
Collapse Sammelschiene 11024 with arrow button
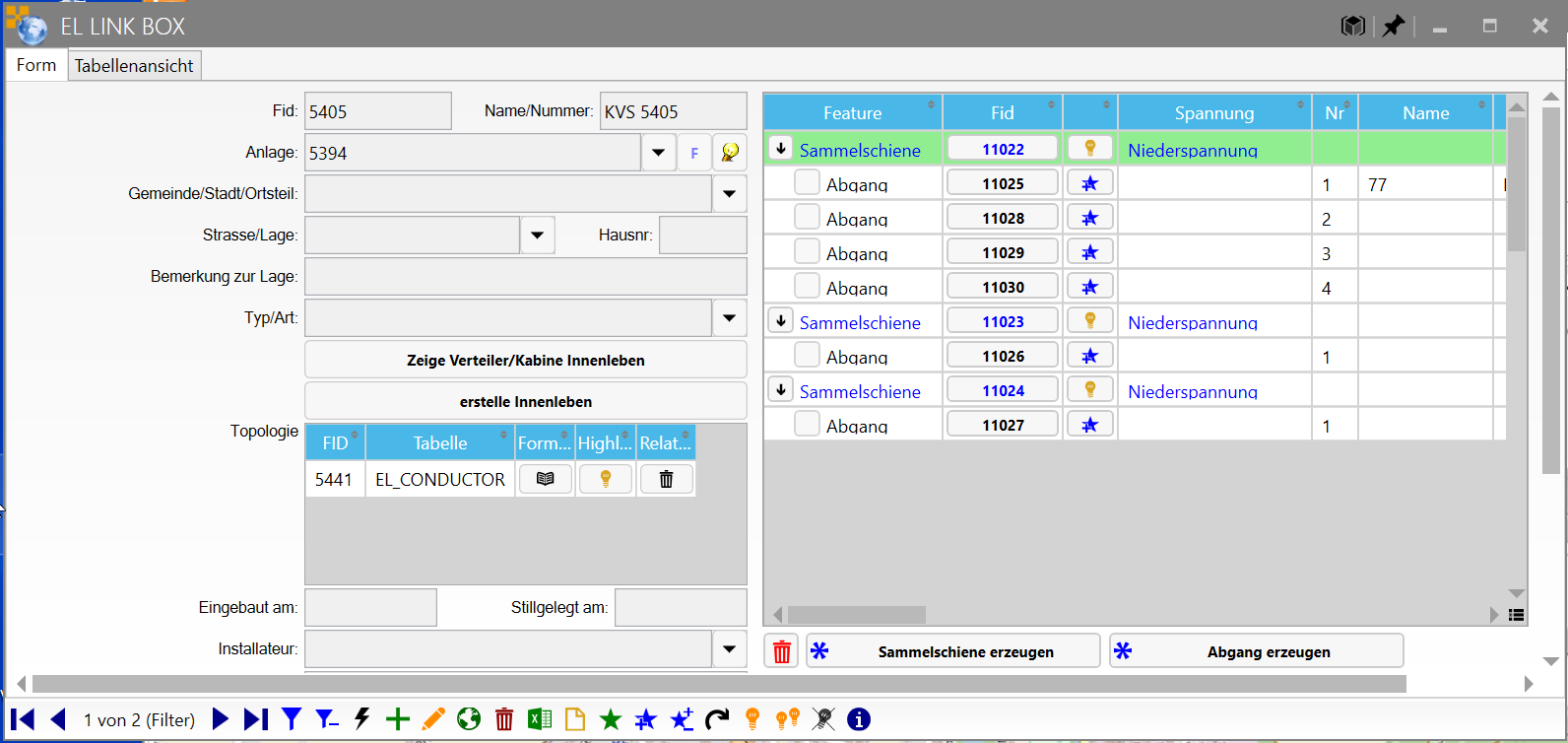click(781, 389)
